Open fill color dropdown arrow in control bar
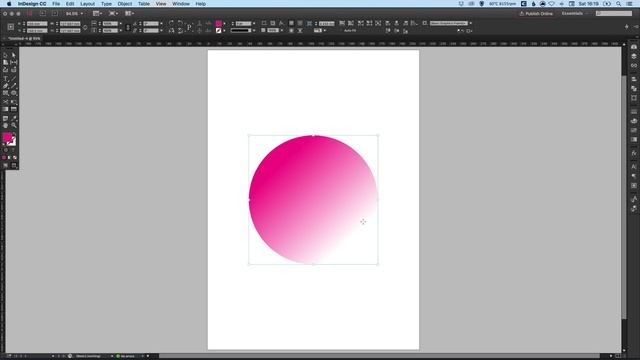The width and height of the screenshot is (640, 360). (x=224, y=23)
